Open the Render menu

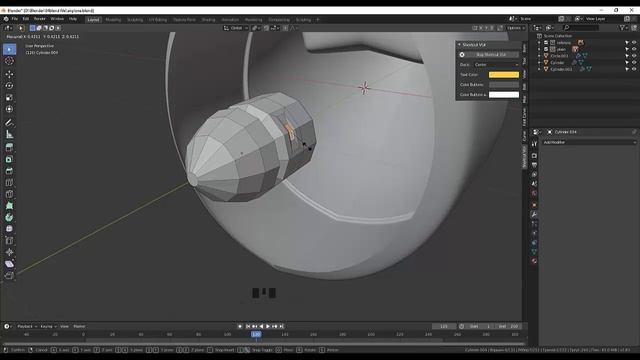(40, 19)
